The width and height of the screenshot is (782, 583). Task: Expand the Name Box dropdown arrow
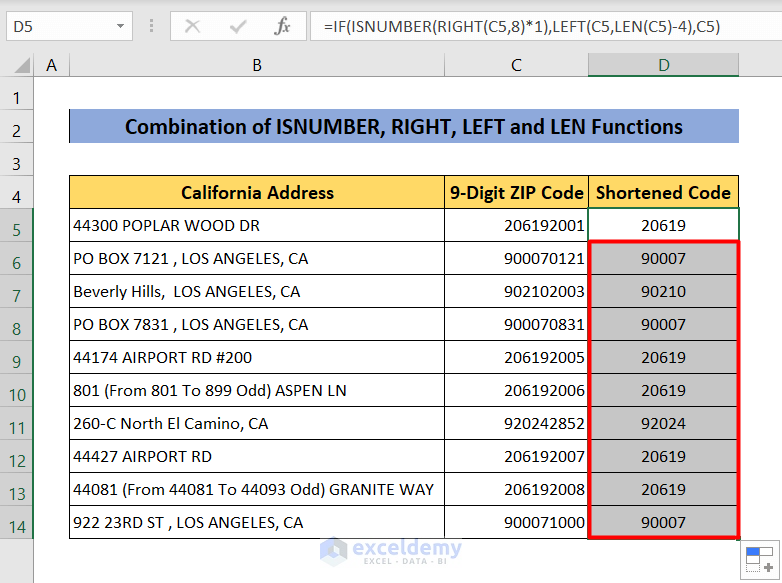120,27
